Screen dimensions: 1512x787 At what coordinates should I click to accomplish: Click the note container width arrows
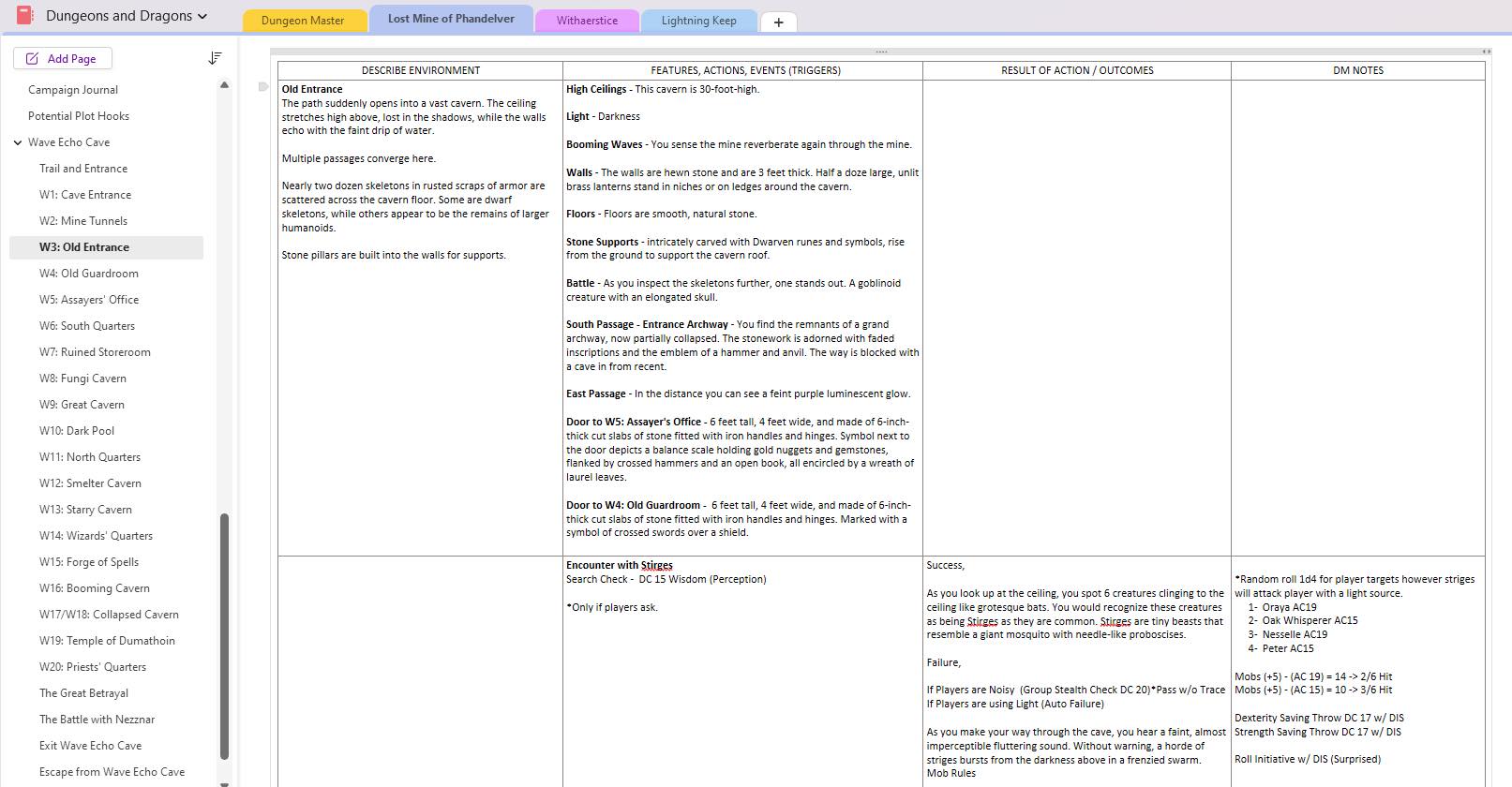tap(1486, 52)
